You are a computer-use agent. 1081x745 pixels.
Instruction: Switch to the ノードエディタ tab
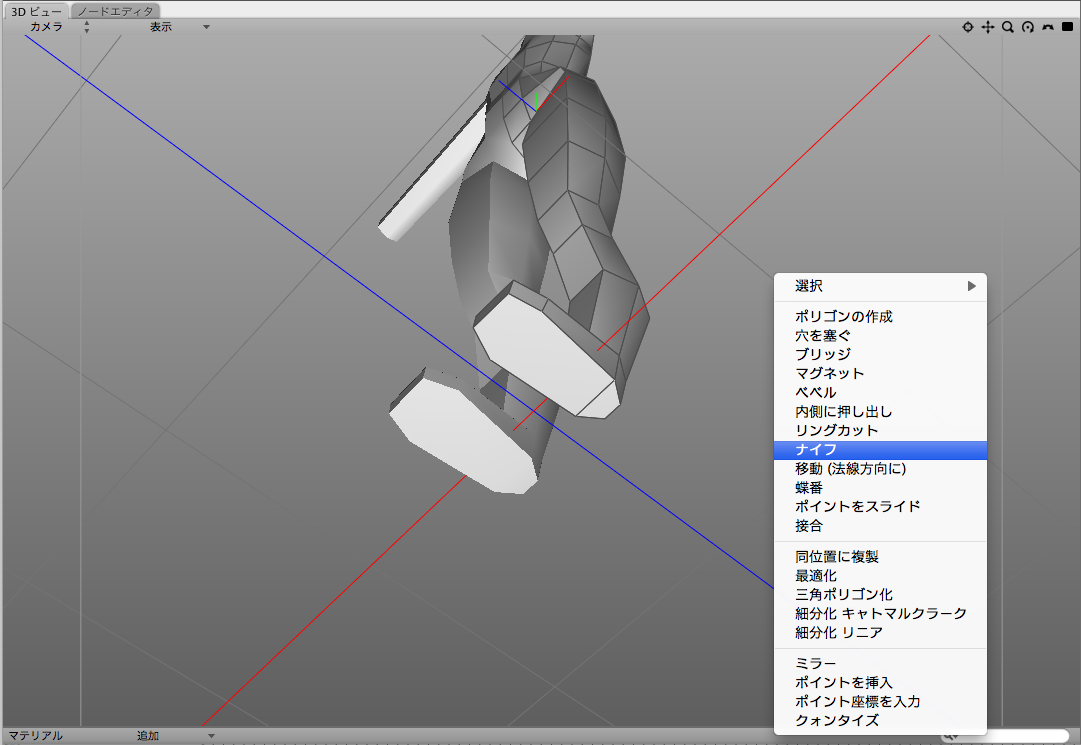[115, 11]
